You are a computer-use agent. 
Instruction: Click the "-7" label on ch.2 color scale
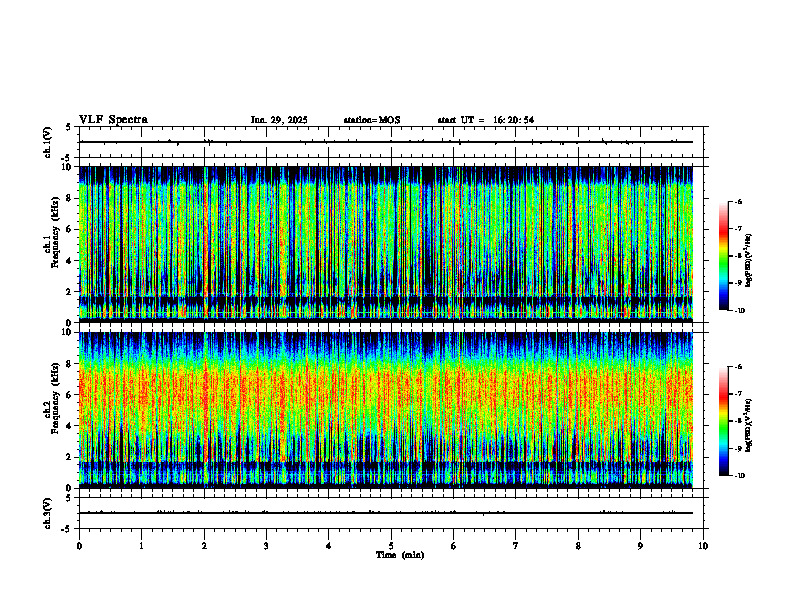[738, 394]
